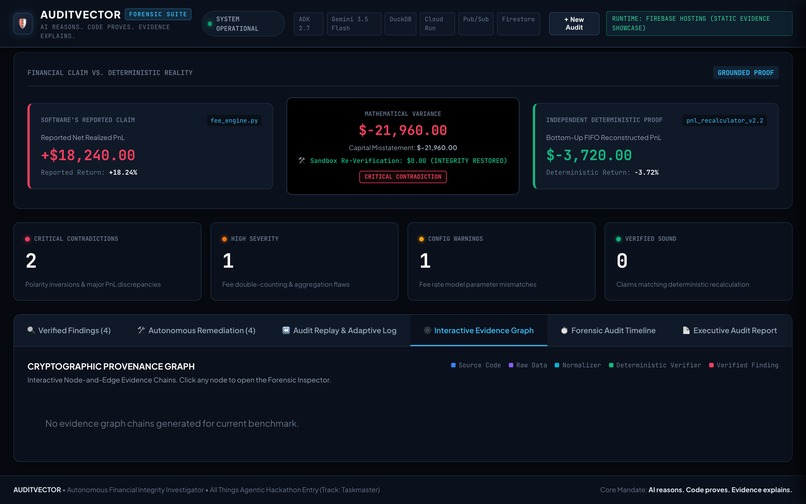806x504 pixels.
Task: Click the Forensic Suite badge
Action: 158,14
